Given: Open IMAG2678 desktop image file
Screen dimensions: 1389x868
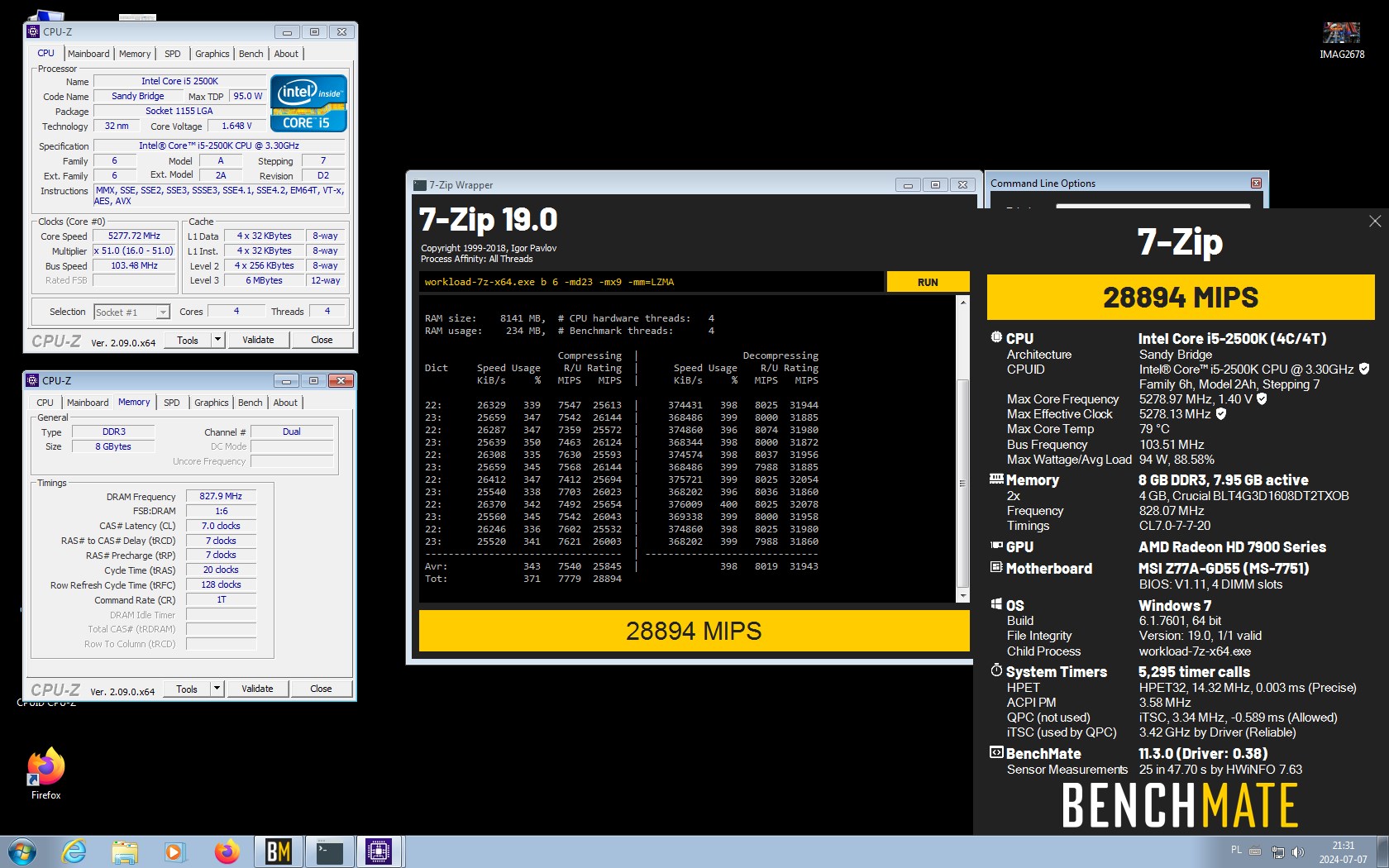Looking at the screenshot, I should (x=1341, y=41).
